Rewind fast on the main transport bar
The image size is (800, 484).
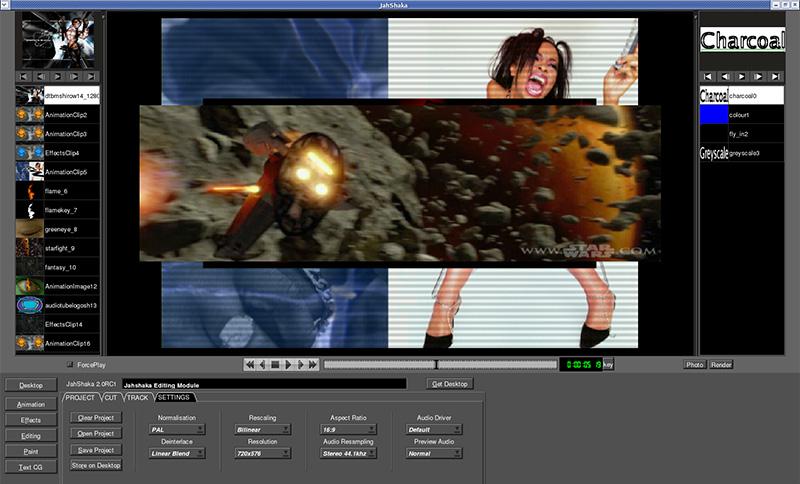pyautogui.click(x=249, y=365)
